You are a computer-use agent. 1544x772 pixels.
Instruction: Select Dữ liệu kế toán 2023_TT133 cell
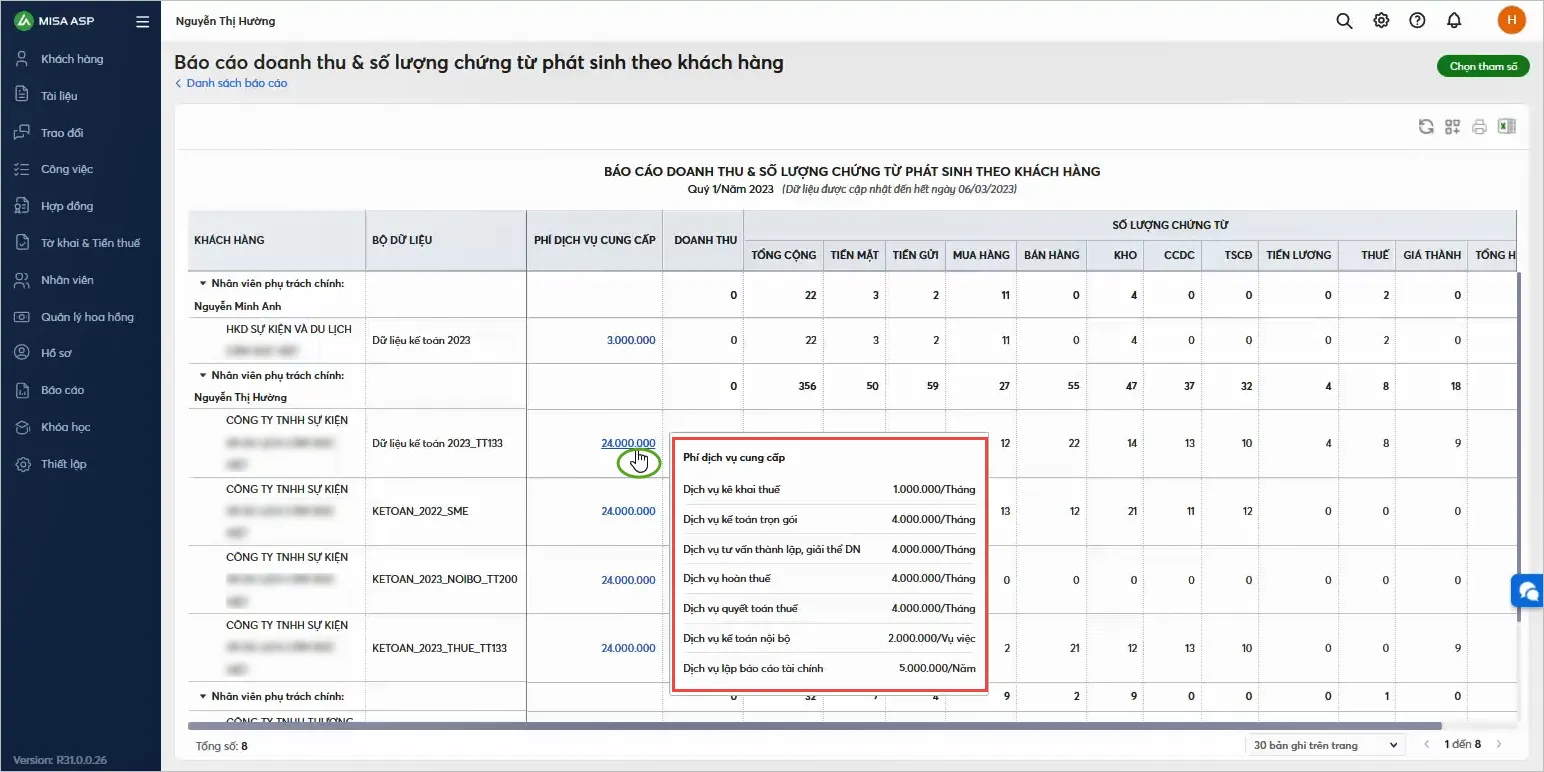pyautogui.click(x=446, y=443)
